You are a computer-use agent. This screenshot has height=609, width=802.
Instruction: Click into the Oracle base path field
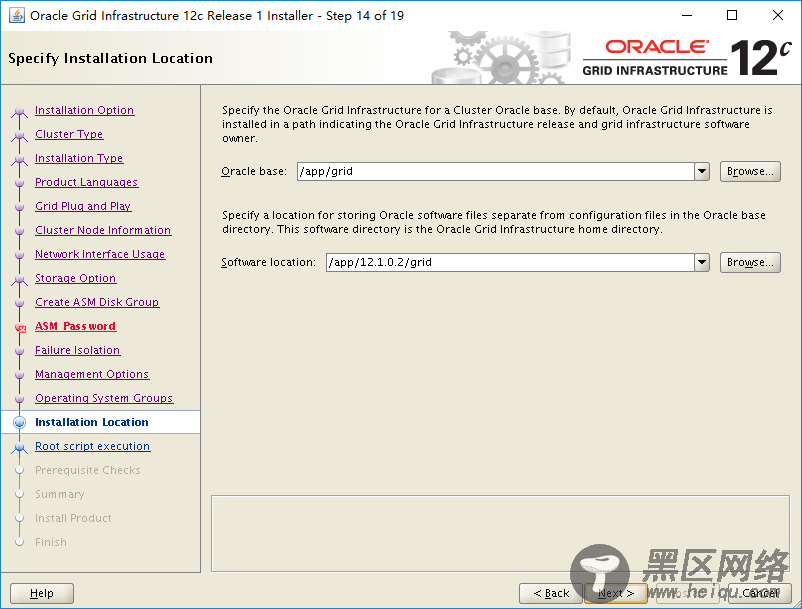[x=496, y=171]
